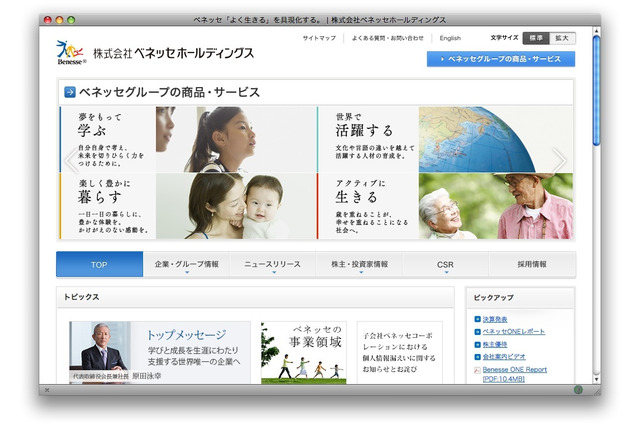Open Benesse ONE Report PDF link
The height and width of the screenshot is (426, 640).
[514, 374]
